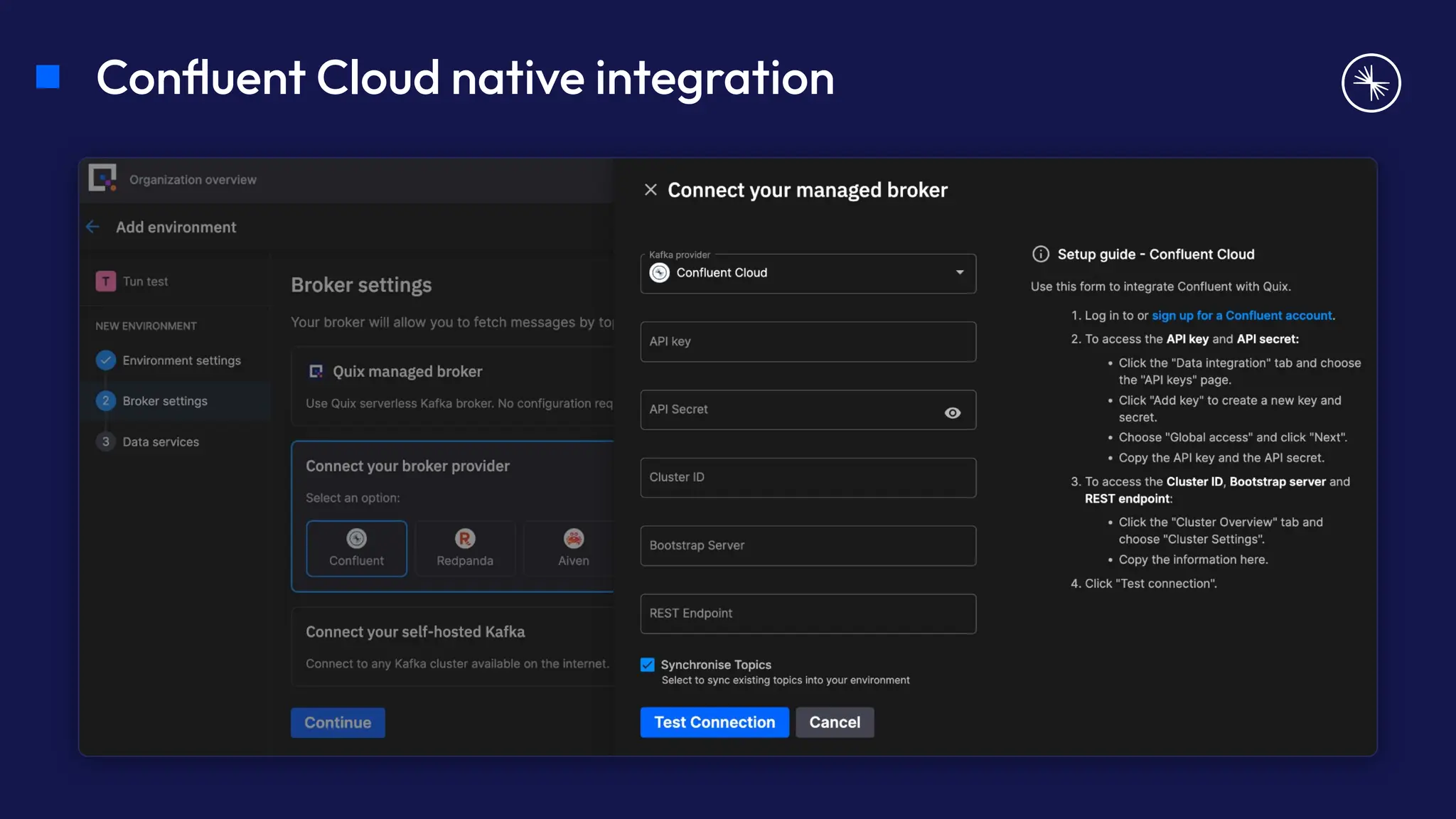Go back using the Add environment arrow
Screen dimensions: 1456x819
point(92,227)
